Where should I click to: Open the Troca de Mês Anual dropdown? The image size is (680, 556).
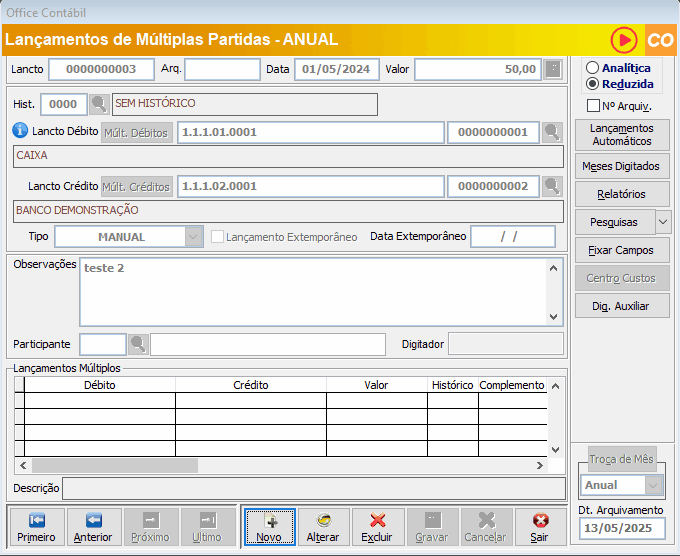pos(654,485)
